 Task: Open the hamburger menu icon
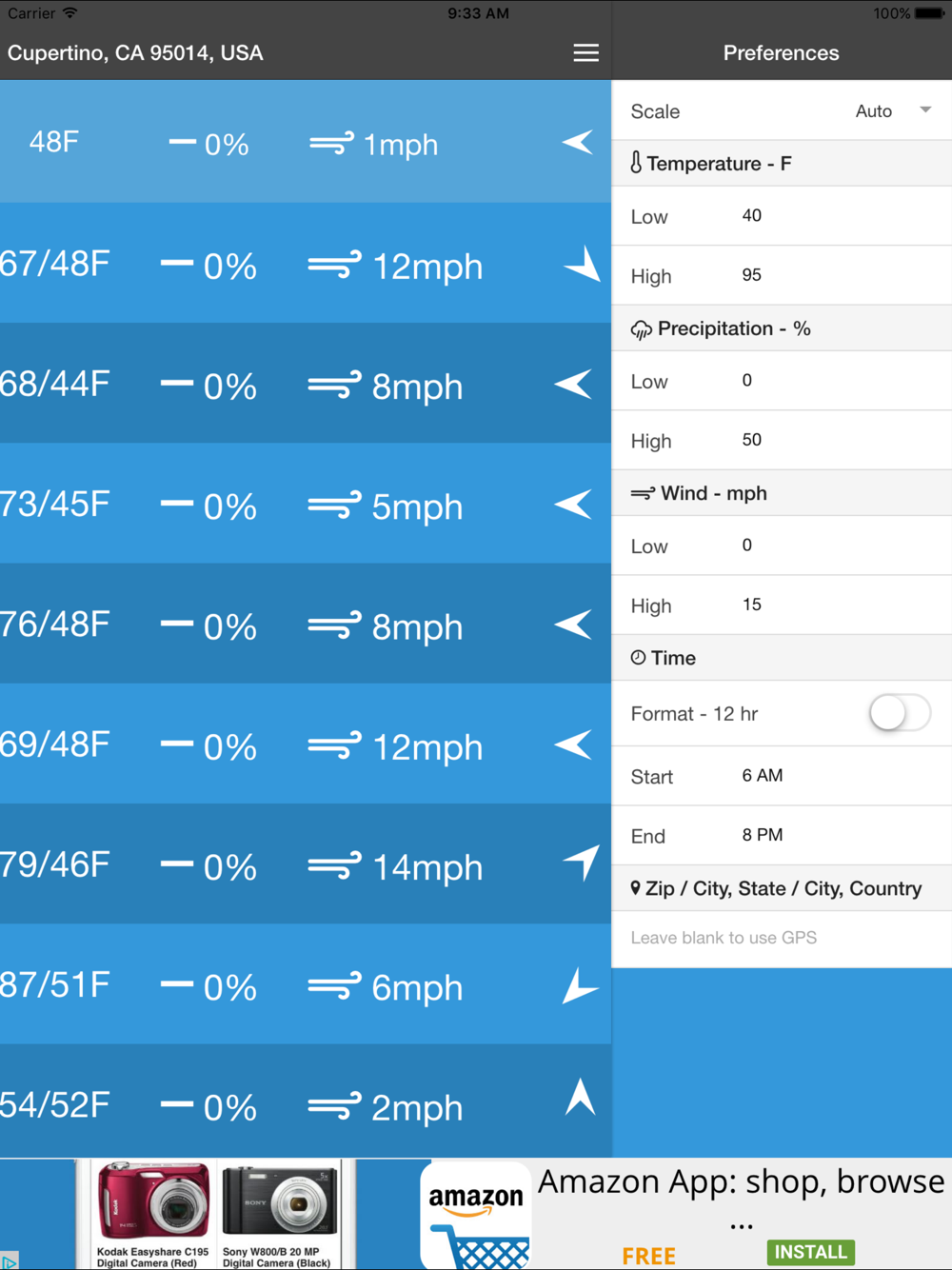click(585, 53)
